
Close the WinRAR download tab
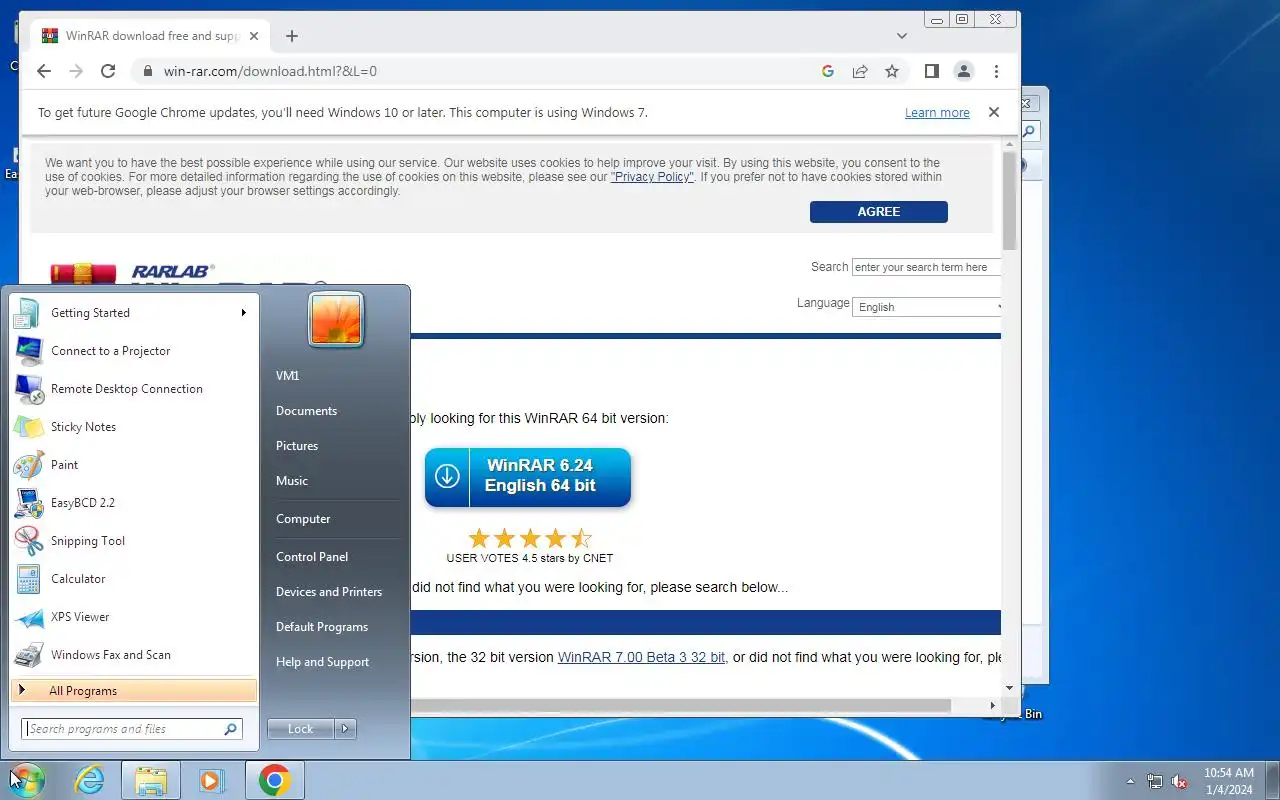[254, 36]
